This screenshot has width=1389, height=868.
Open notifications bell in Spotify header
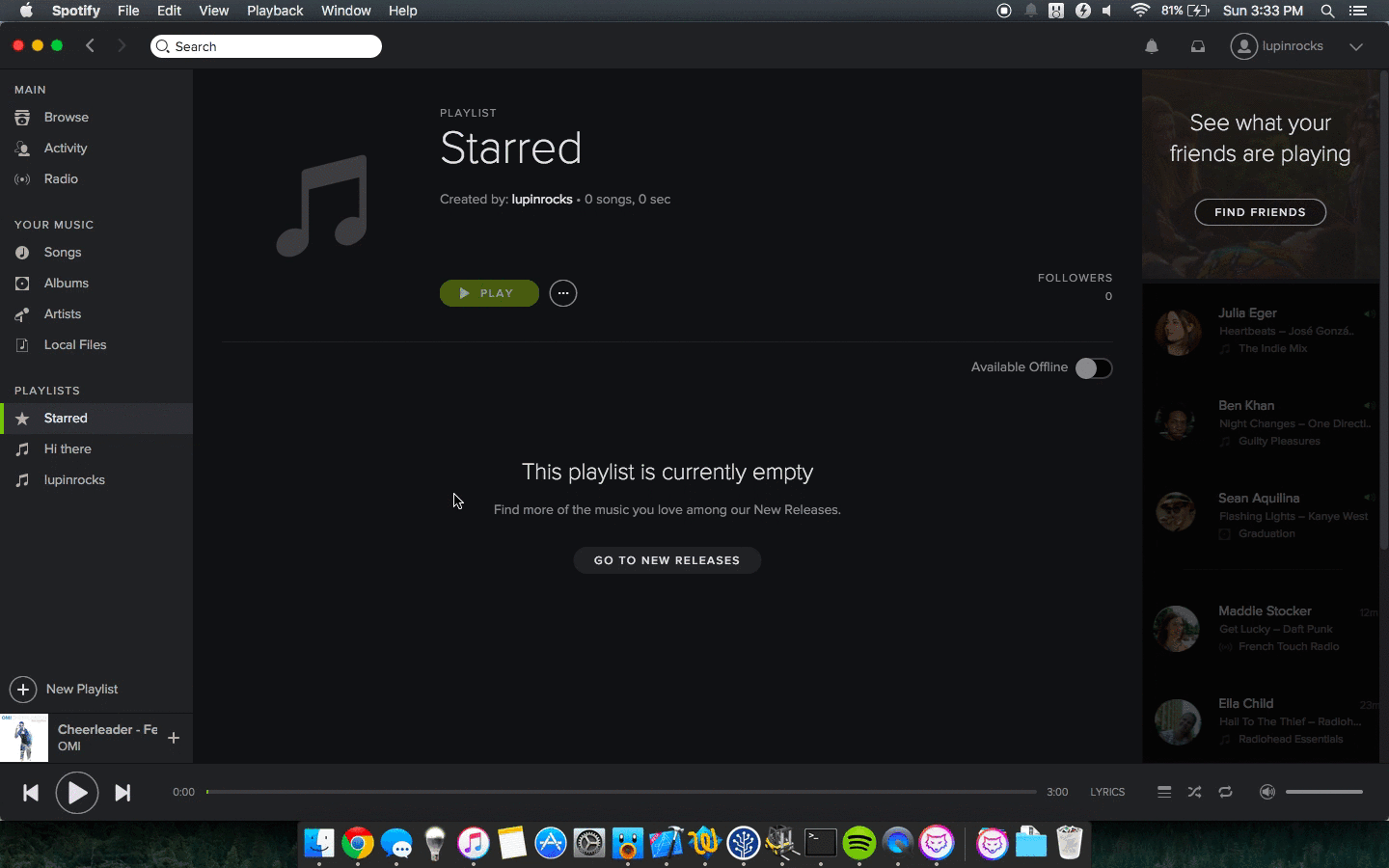tap(1152, 46)
